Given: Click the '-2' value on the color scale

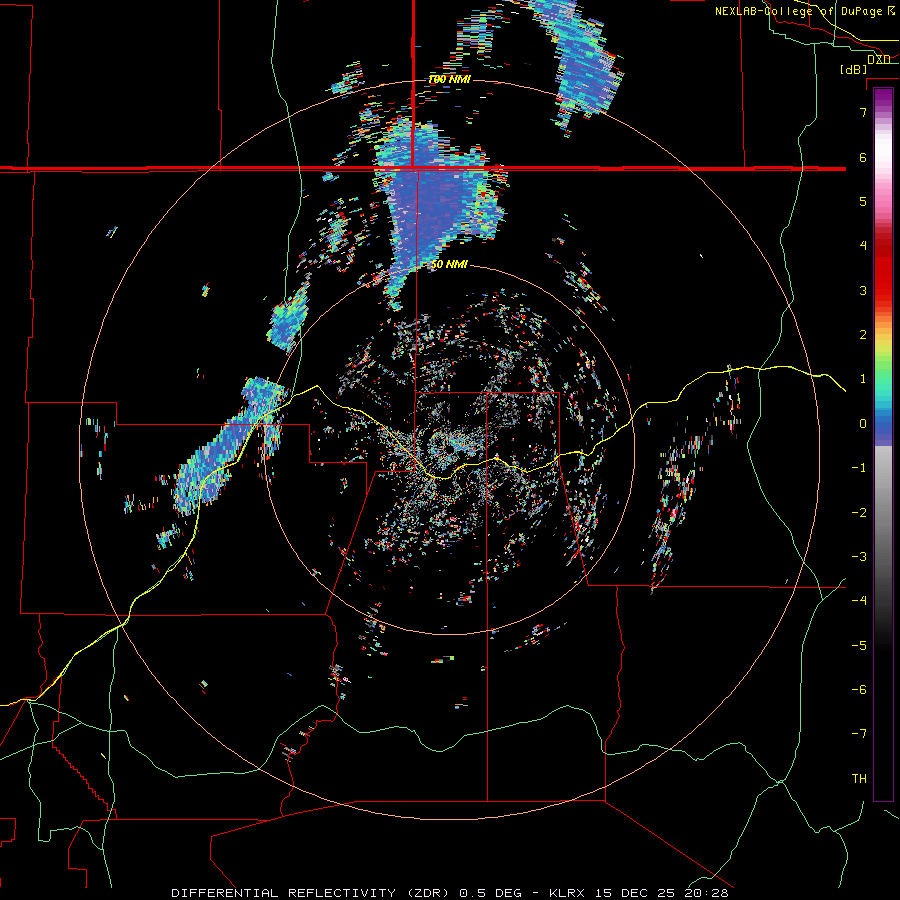Looking at the screenshot, I should (x=859, y=513).
